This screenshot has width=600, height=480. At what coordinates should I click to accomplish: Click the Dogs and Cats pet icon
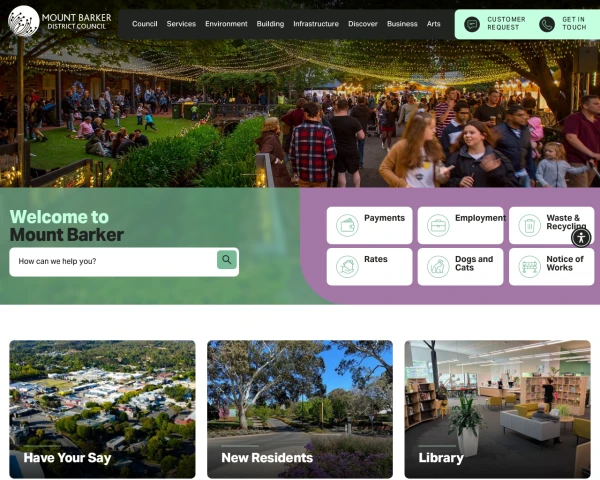click(438, 266)
